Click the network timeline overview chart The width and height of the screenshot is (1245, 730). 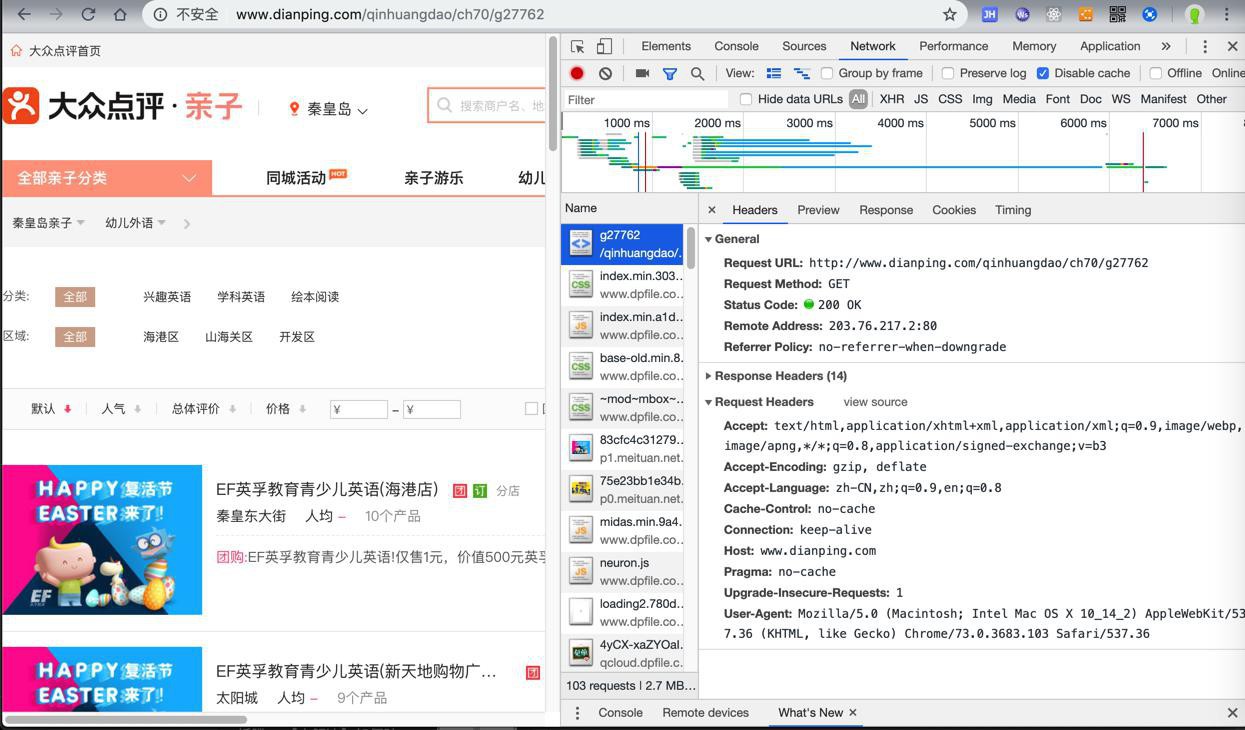click(903, 152)
